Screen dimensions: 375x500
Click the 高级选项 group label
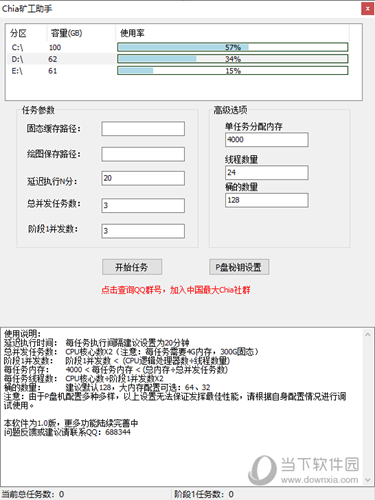pos(230,110)
